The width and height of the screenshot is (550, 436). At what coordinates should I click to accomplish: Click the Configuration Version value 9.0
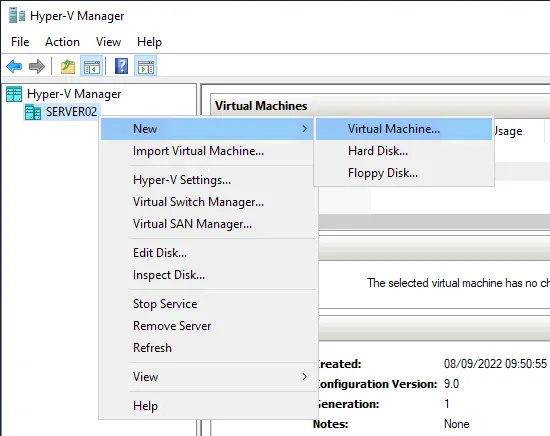point(451,384)
